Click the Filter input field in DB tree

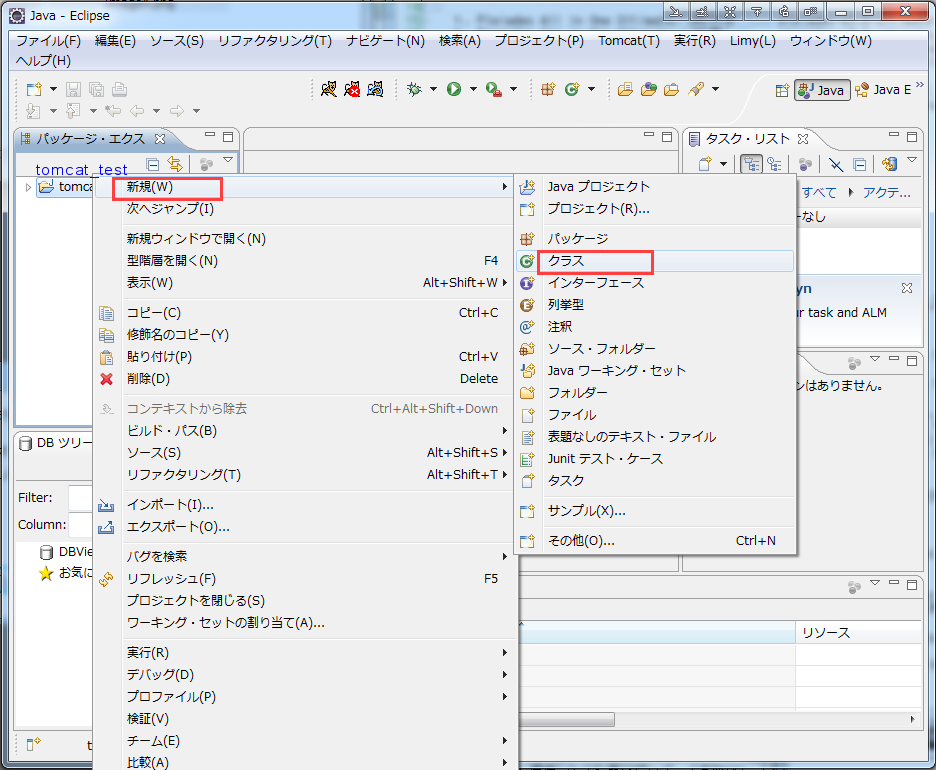point(80,497)
